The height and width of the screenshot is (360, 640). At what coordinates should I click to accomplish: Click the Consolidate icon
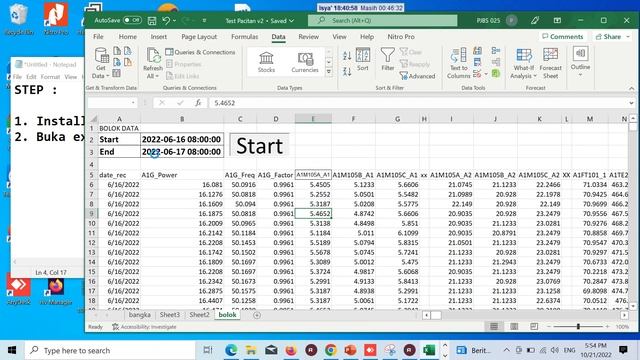496,51
